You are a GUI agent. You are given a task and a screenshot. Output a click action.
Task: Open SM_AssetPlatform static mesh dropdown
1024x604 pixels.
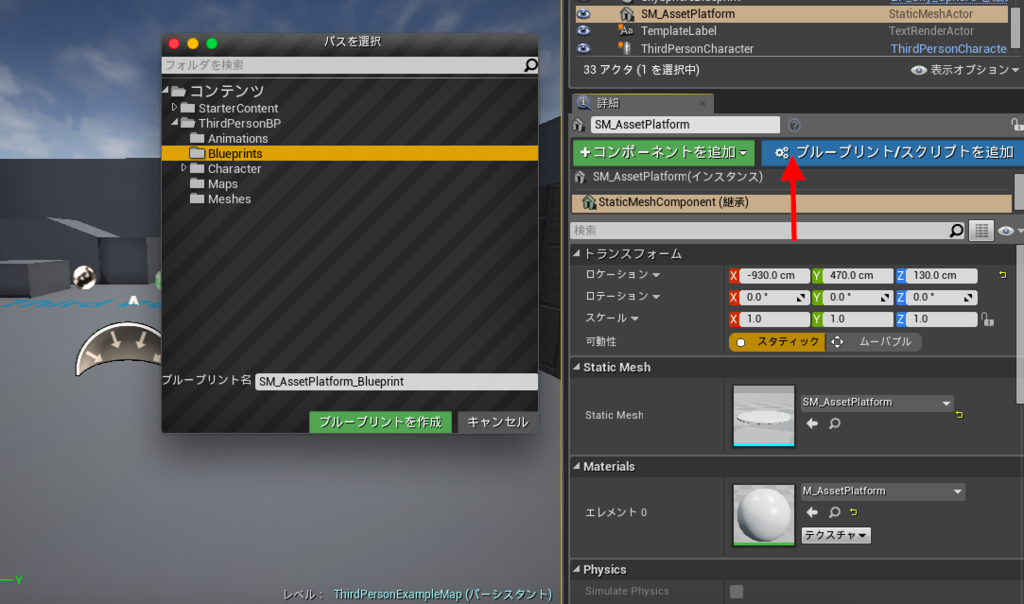(877, 403)
